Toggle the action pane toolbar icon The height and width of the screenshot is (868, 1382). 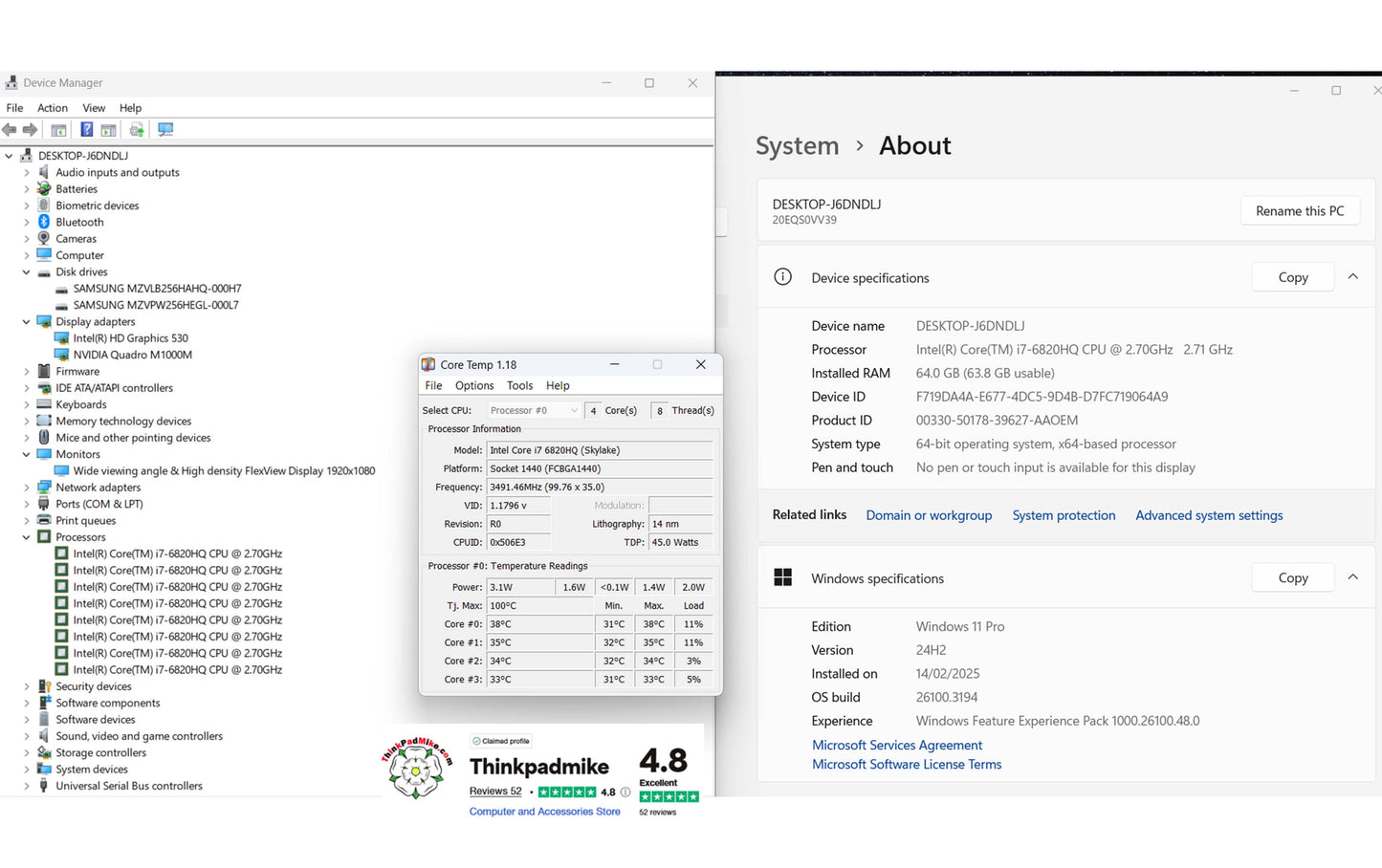pos(108,129)
